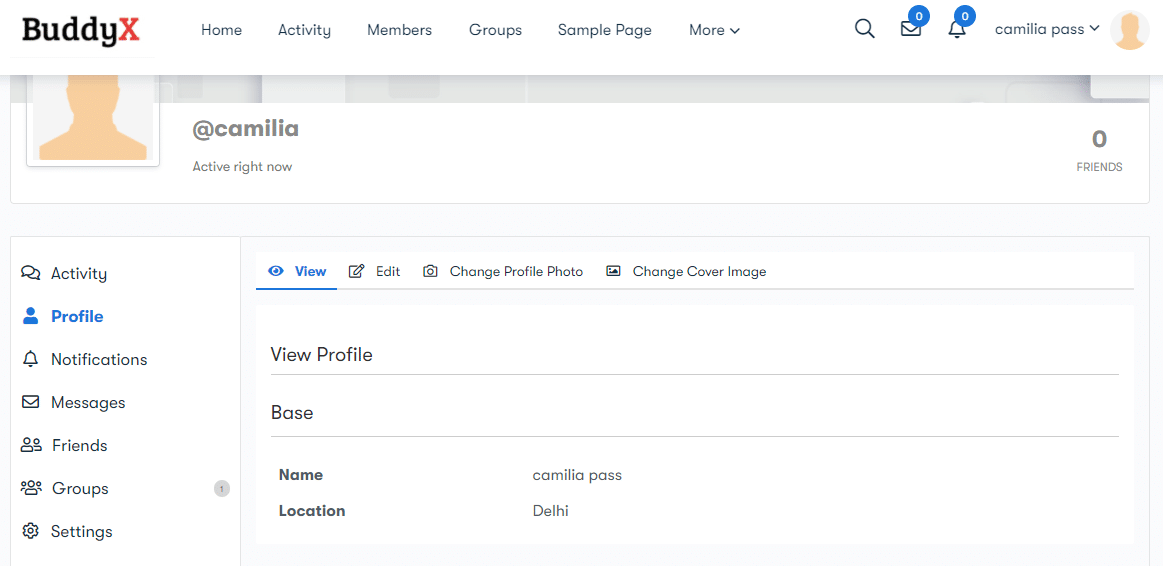The width and height of the screenshot is (1163, 566).
Task: Click the BuddyX logo
Action: point(82,30)
